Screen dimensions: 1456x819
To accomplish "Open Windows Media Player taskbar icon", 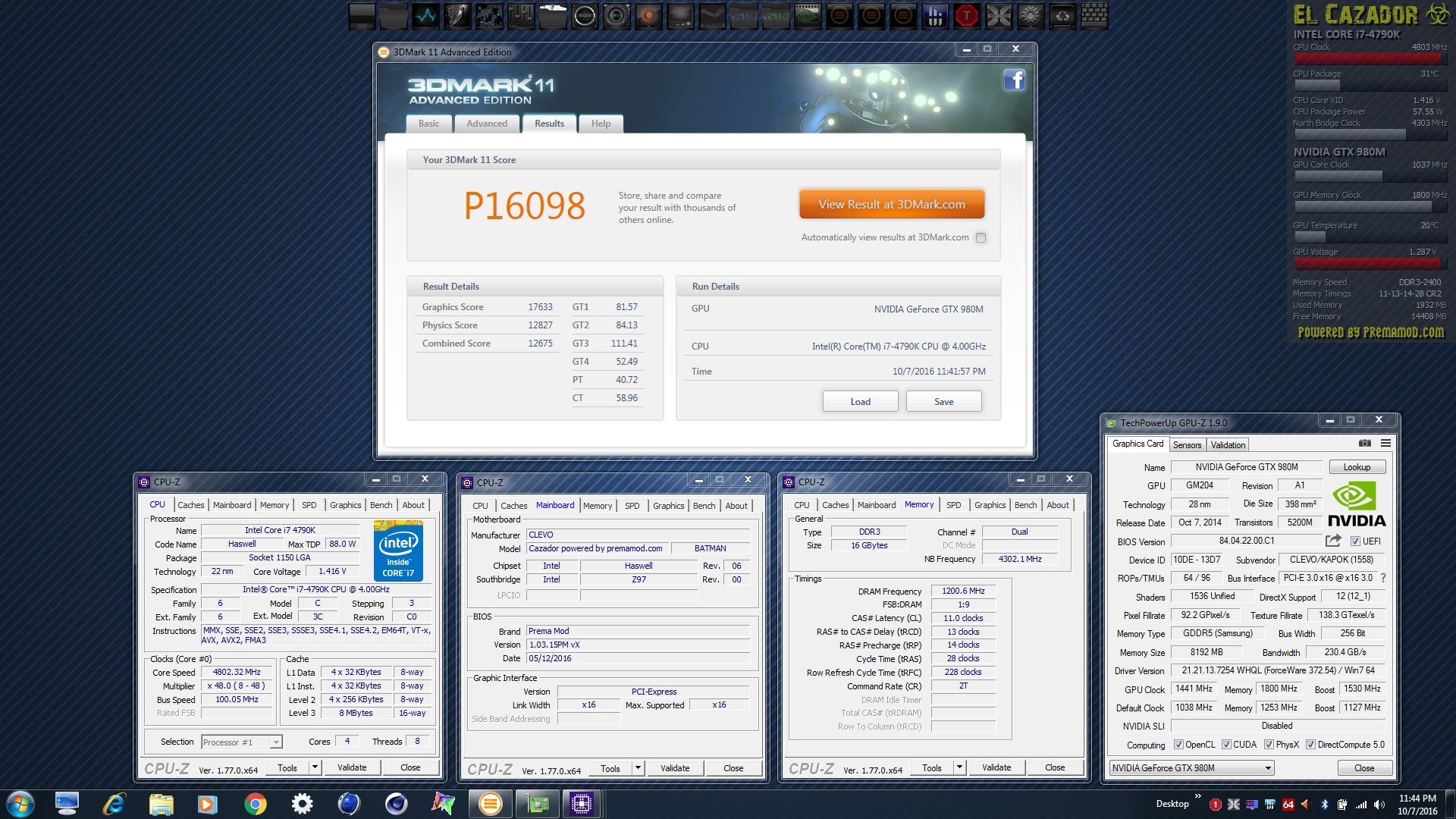I will pyautogui.click(x=207, y=804).
